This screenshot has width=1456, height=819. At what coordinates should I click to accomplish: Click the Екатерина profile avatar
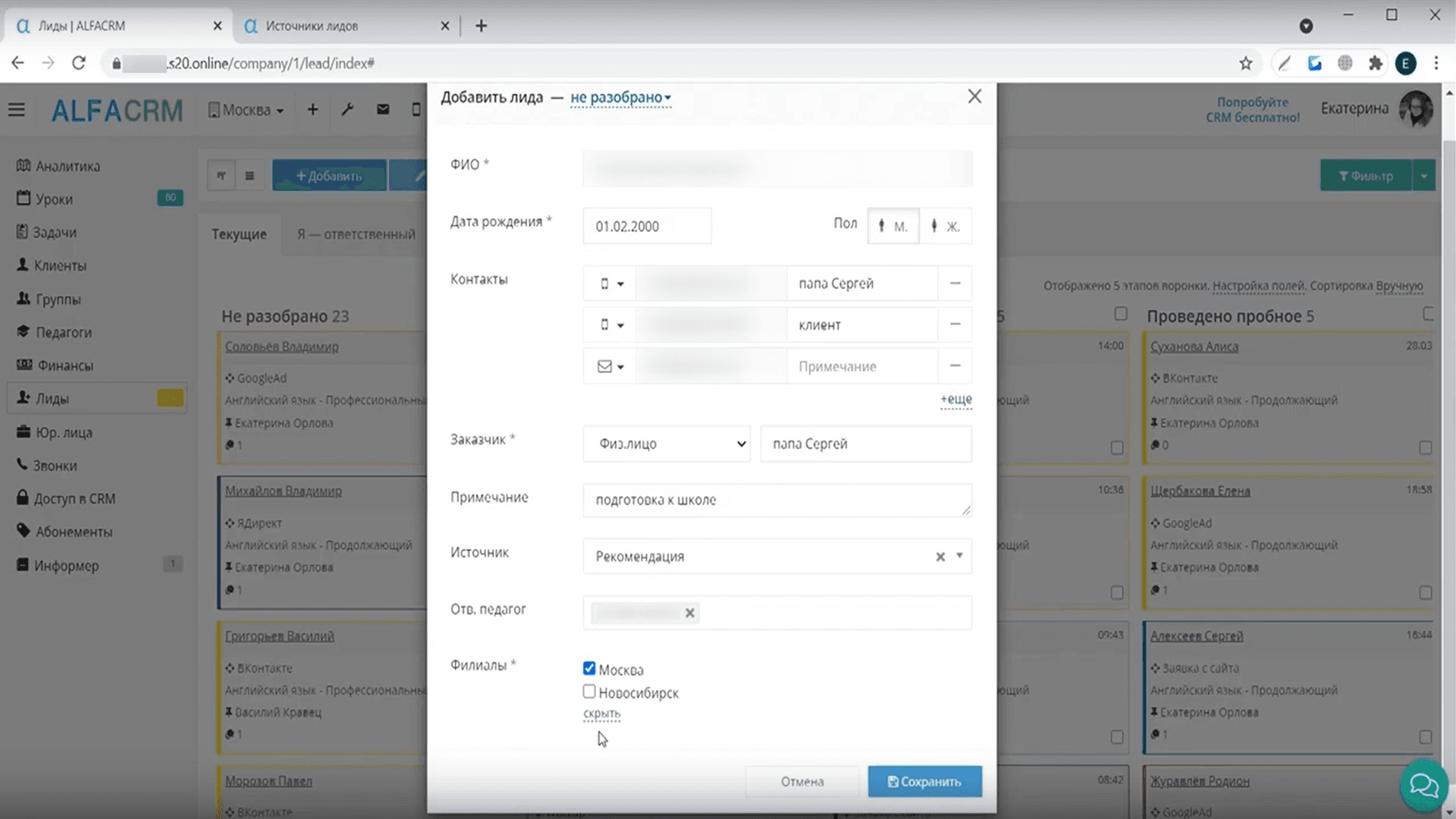[1415, 108]
